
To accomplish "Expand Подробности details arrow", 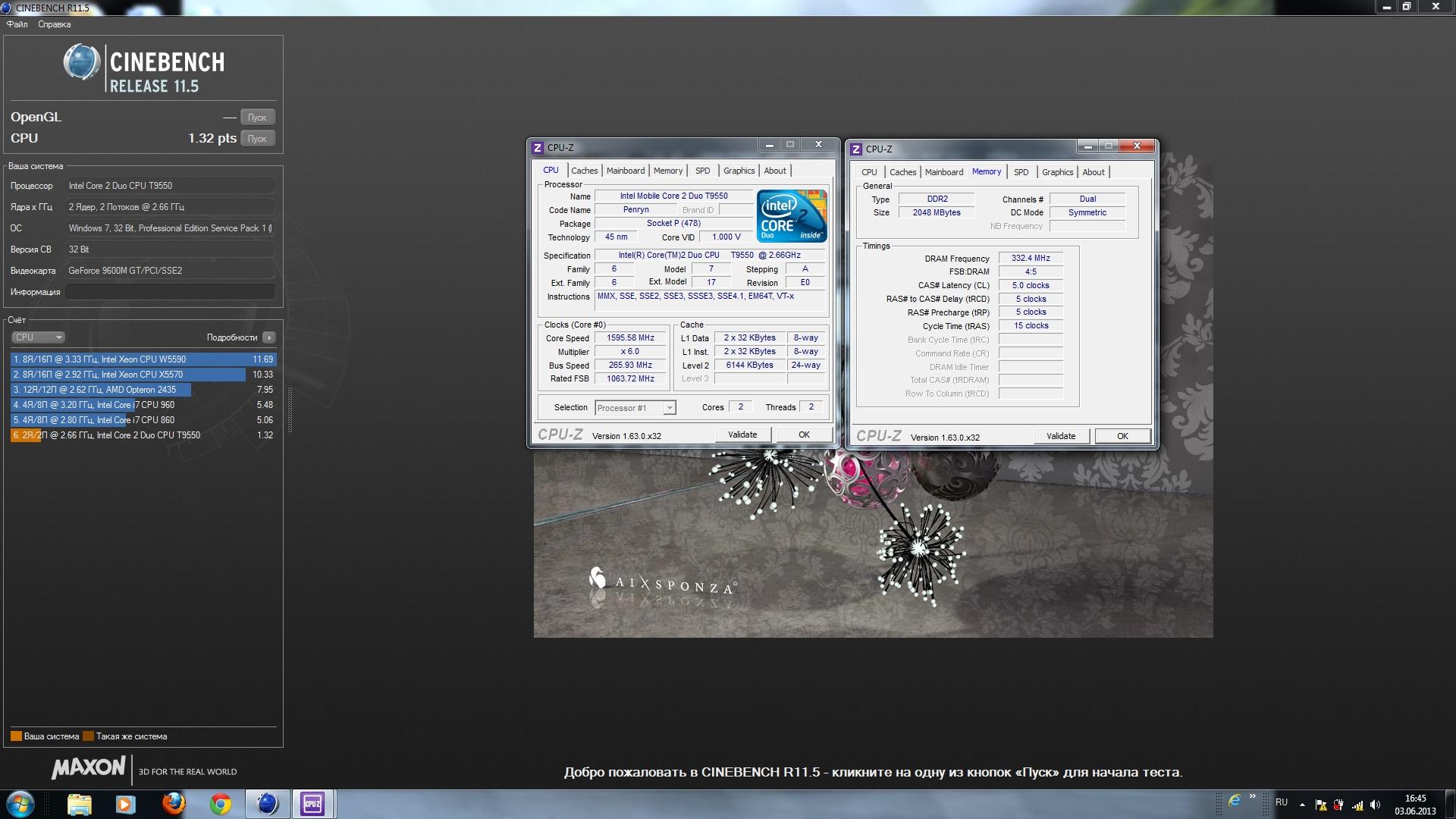I will [269, 337].
